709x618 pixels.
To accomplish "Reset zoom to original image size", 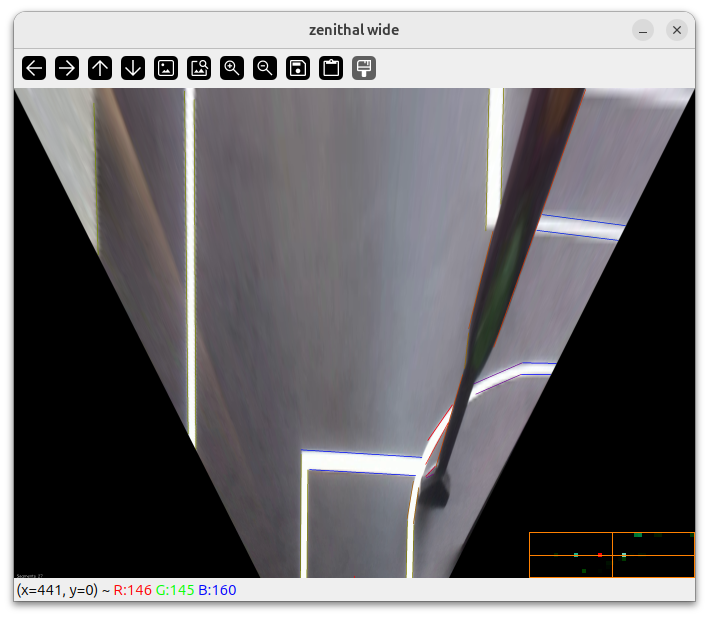I will (x=166, y=68).
